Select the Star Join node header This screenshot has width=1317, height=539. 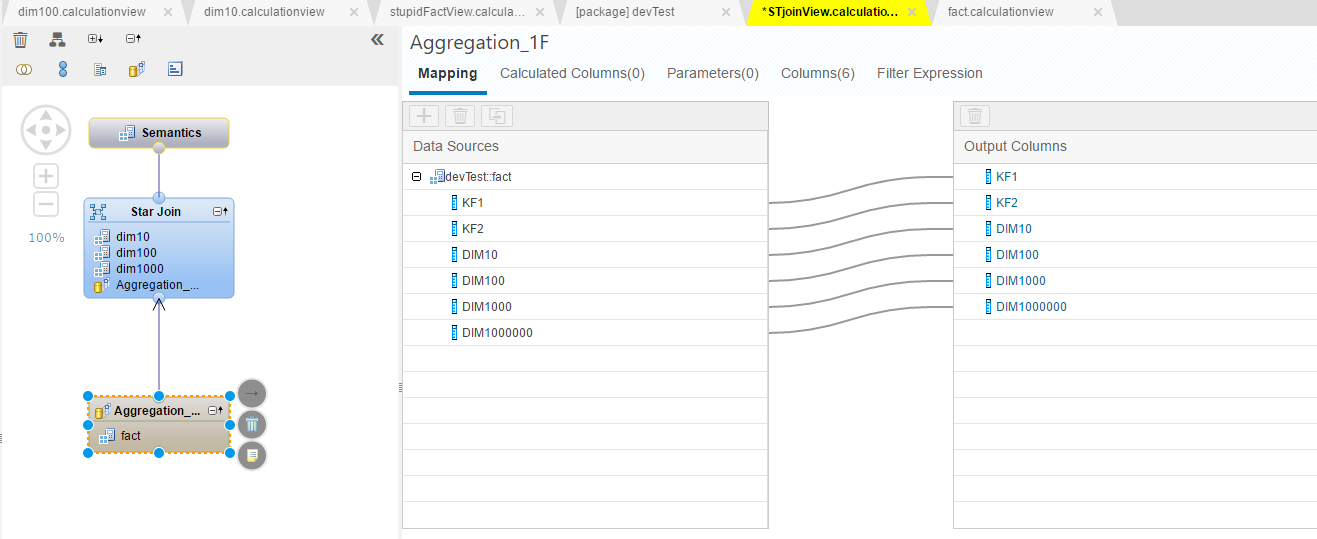click(156, 212)
